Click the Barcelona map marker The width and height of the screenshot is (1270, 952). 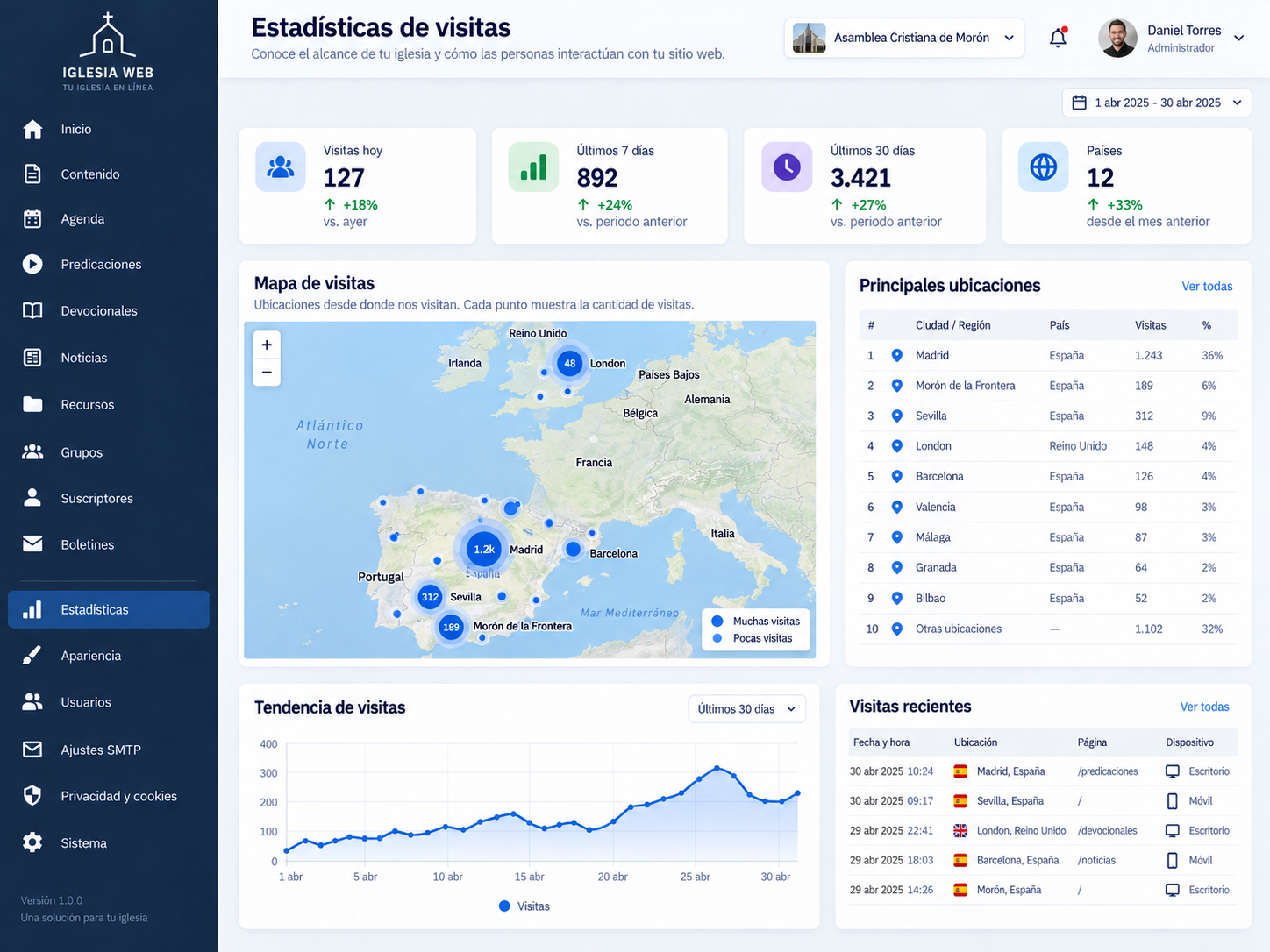pyautogui.click(x=573, y=550)
